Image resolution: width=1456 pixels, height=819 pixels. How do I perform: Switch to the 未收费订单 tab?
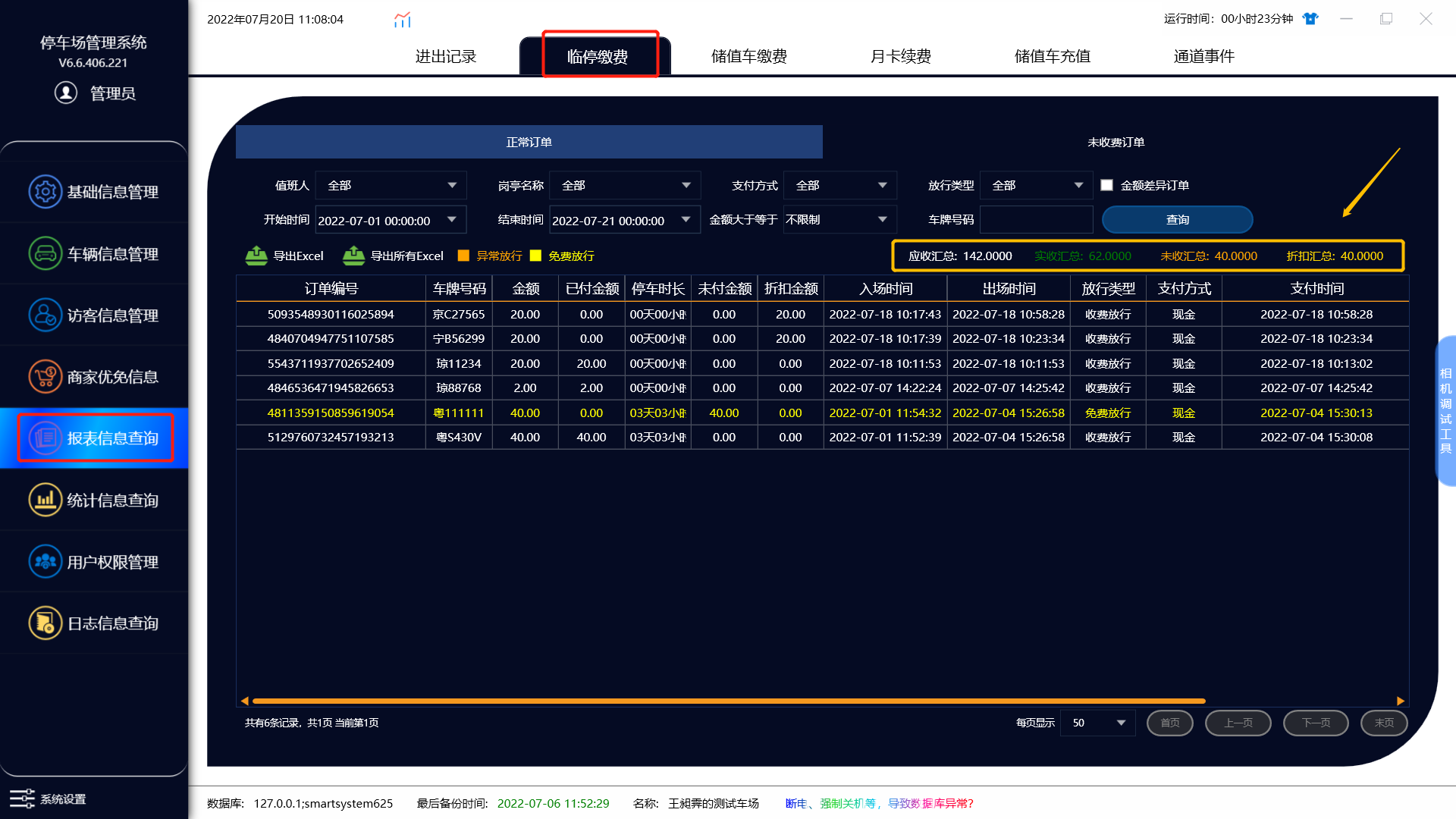tap(1116, 142)
